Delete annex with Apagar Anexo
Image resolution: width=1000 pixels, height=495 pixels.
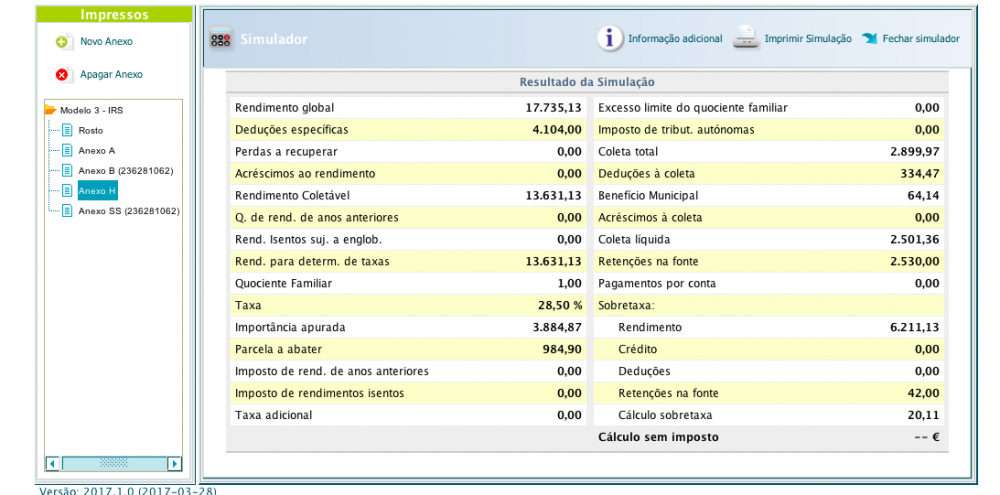(112, 75)
